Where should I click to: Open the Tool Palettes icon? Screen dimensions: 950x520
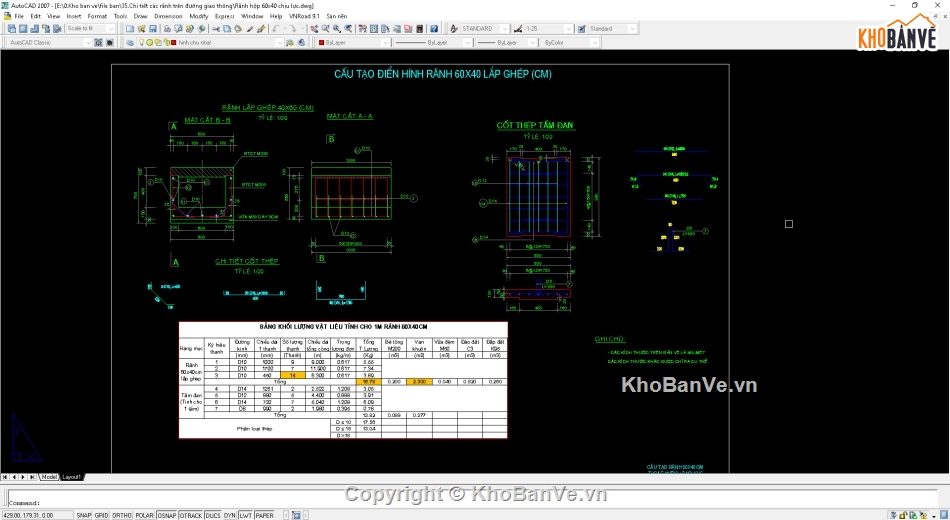point(385,28)
